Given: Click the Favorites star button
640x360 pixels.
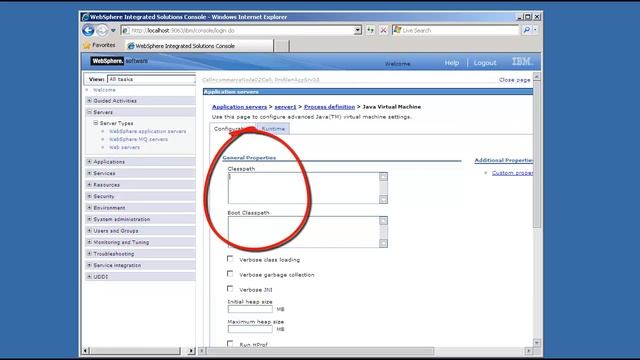Looking at the screenshot, I should [x=99, y=45].
